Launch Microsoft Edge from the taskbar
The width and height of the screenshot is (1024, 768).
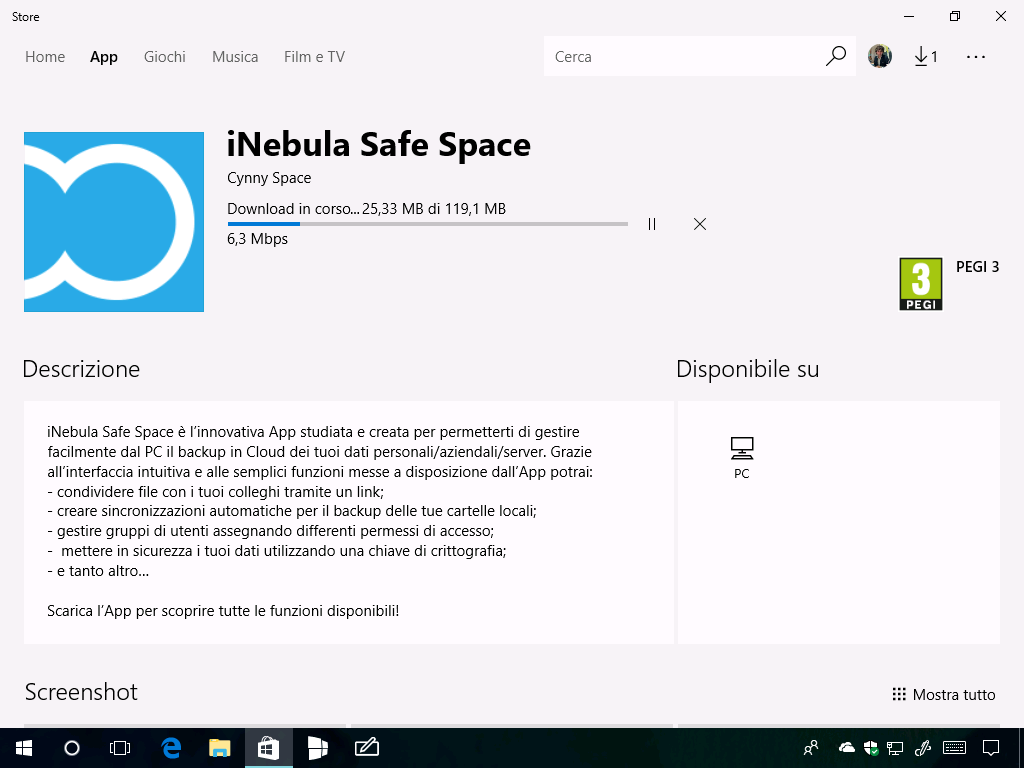click(171, 748)
